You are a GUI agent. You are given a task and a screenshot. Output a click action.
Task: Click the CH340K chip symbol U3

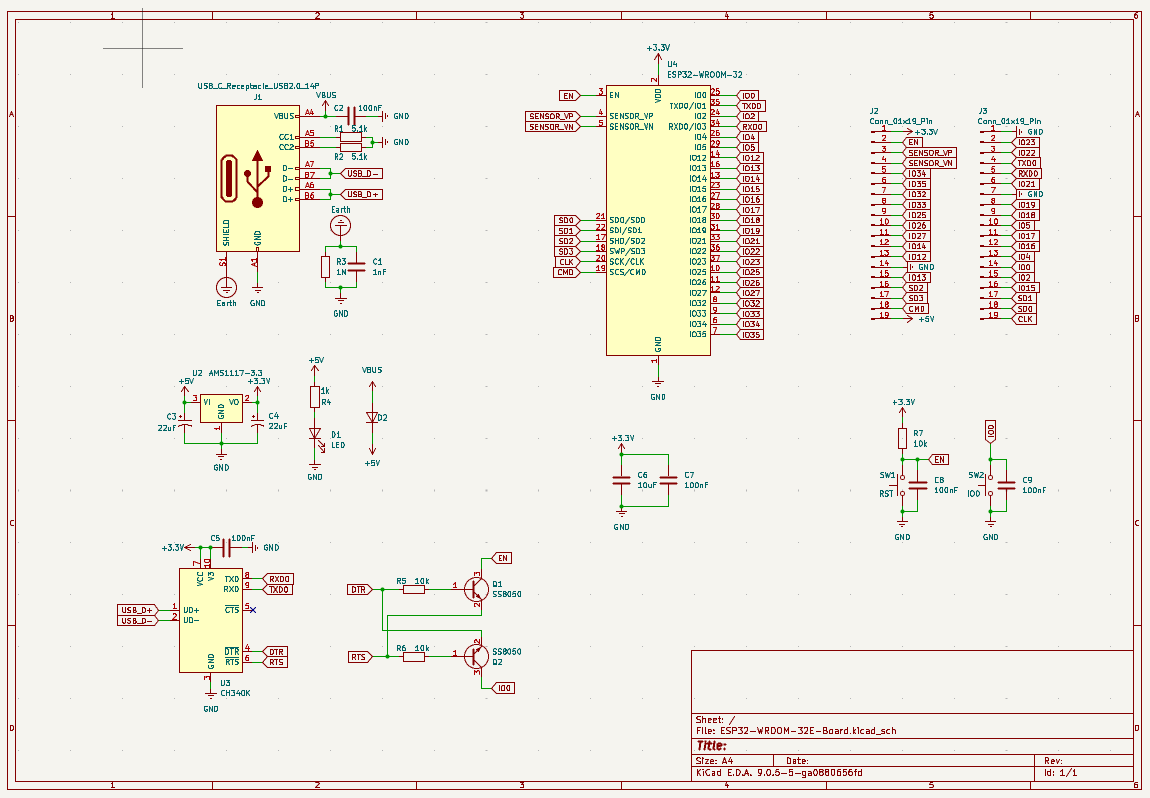211,620
